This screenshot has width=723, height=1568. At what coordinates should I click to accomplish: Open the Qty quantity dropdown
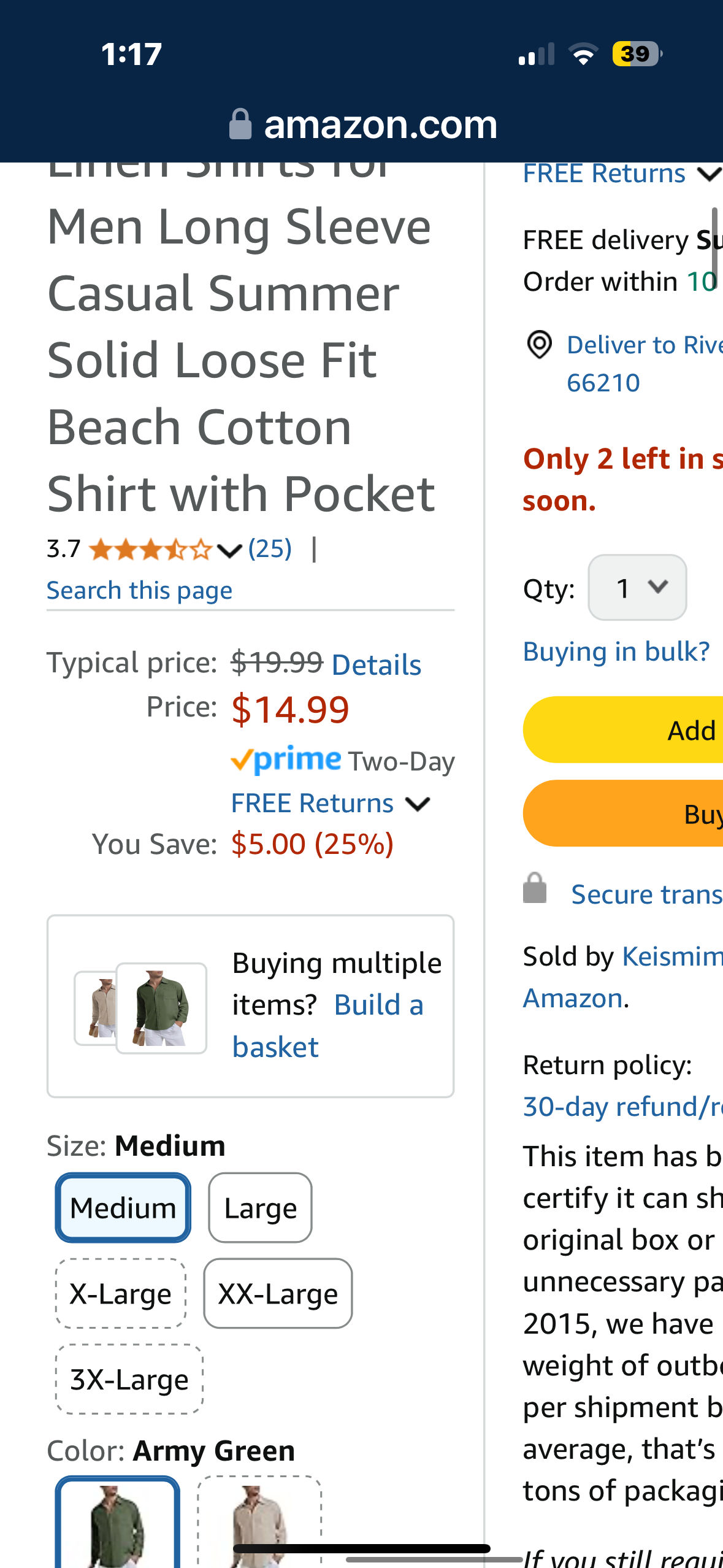[x=637, y=588]
